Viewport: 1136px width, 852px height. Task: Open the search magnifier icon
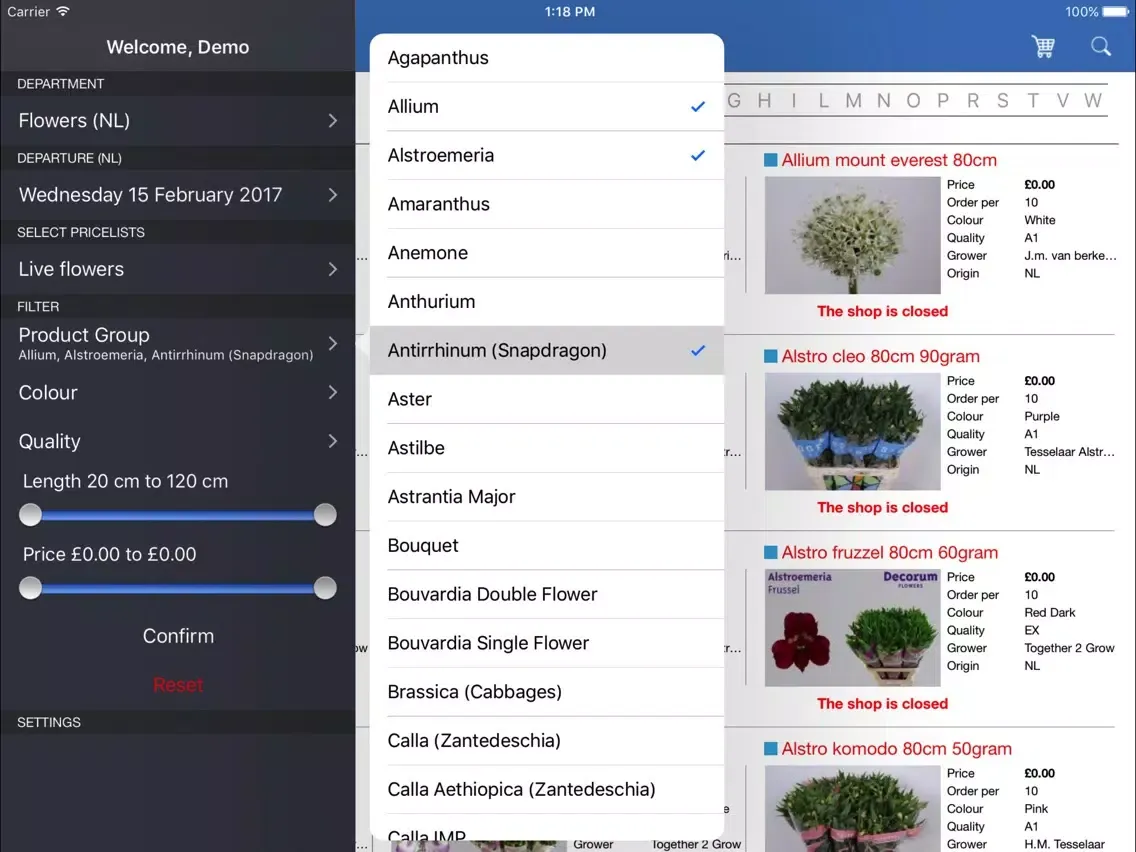click(1100, 47)
